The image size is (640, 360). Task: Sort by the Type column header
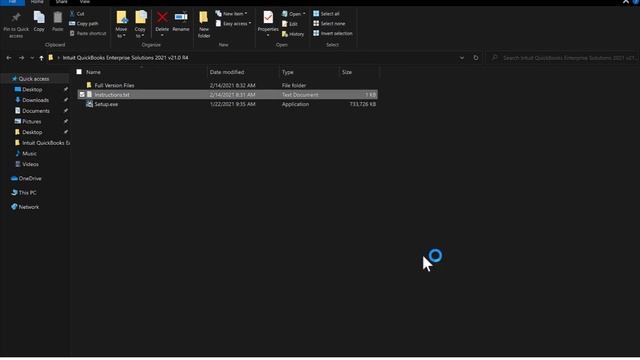click(288, 72)
